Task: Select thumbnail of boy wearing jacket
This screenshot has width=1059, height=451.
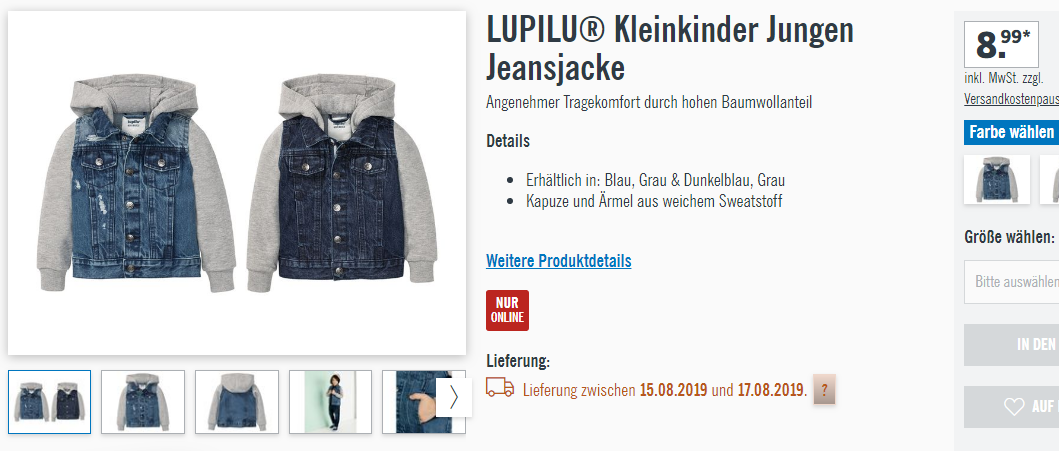Action: (x=330, y=402)
